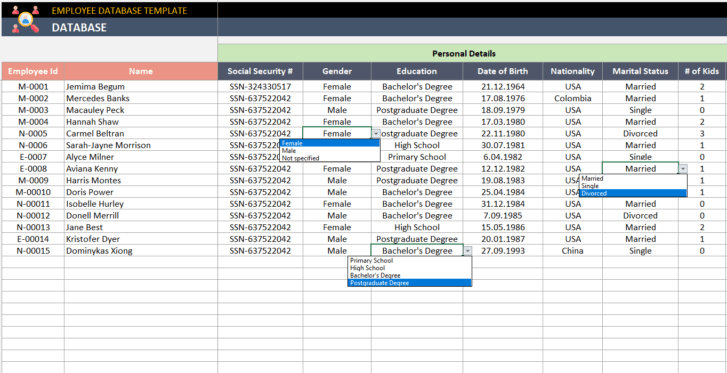Select date of birth 30.07.1981
This screenshot has width=727, height=373.
[503, 145]
